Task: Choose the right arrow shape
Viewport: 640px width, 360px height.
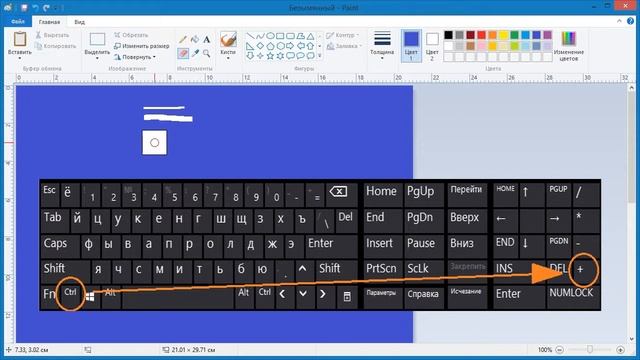Action: [290, 46]
